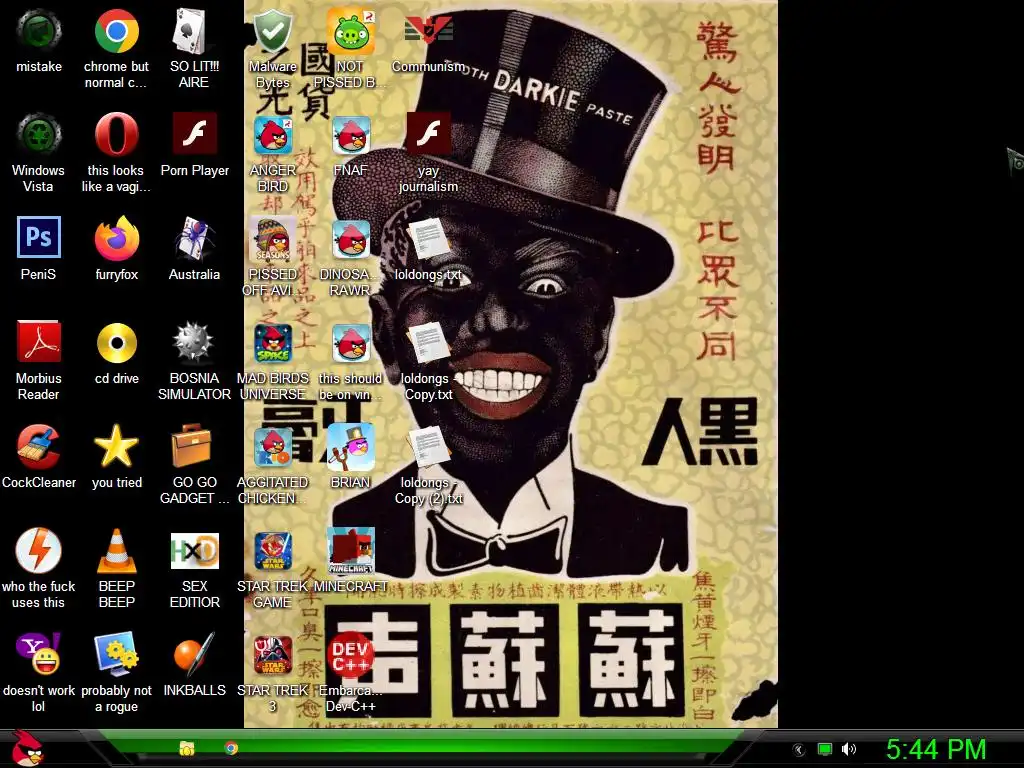Launch the Embarcadero Dev-C++ icon
The image size is (1024, 768).
pyautogui.click(x=351, y=655)
